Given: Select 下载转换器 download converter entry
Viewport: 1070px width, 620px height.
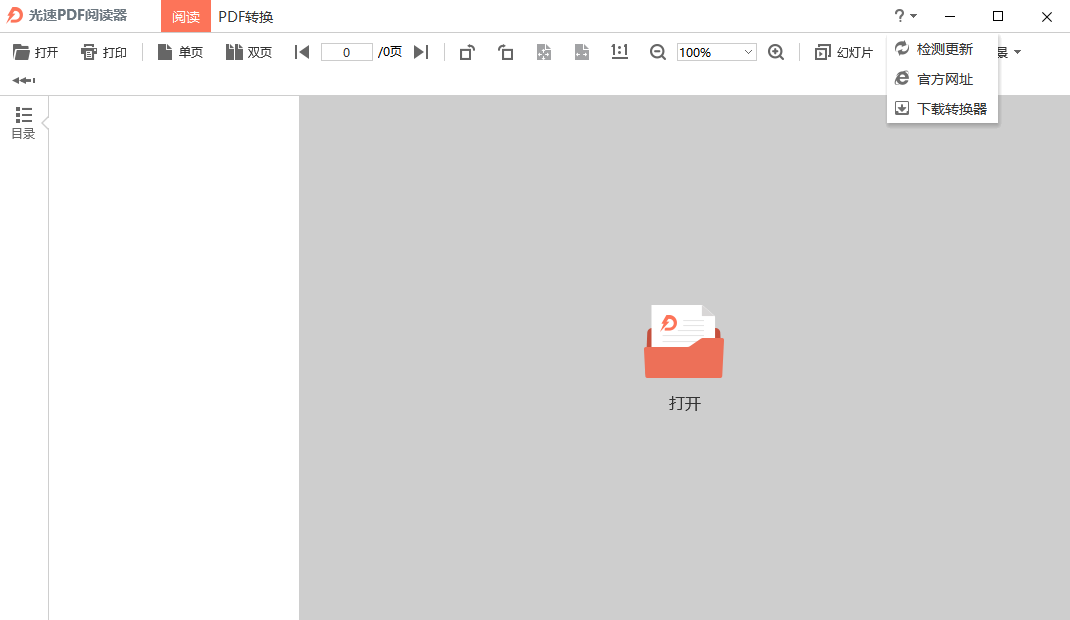Looking at the screenshot, I should pos(942,108).
